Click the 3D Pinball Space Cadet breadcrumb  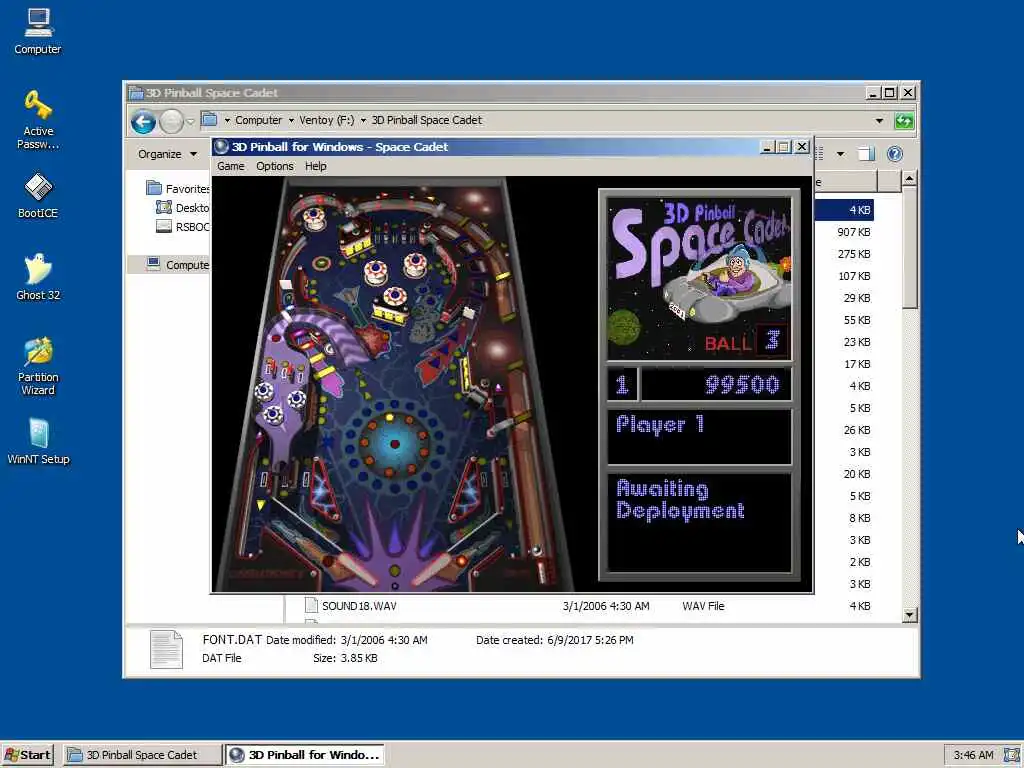click(426, 120)
